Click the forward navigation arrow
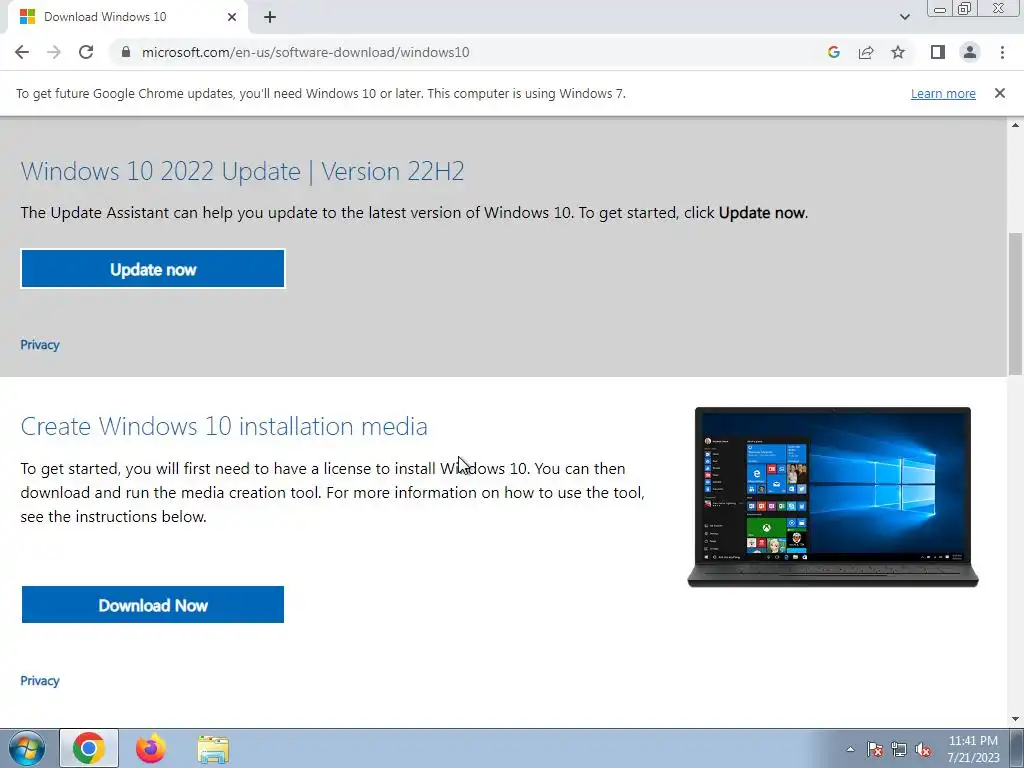 tap(54, 52)
